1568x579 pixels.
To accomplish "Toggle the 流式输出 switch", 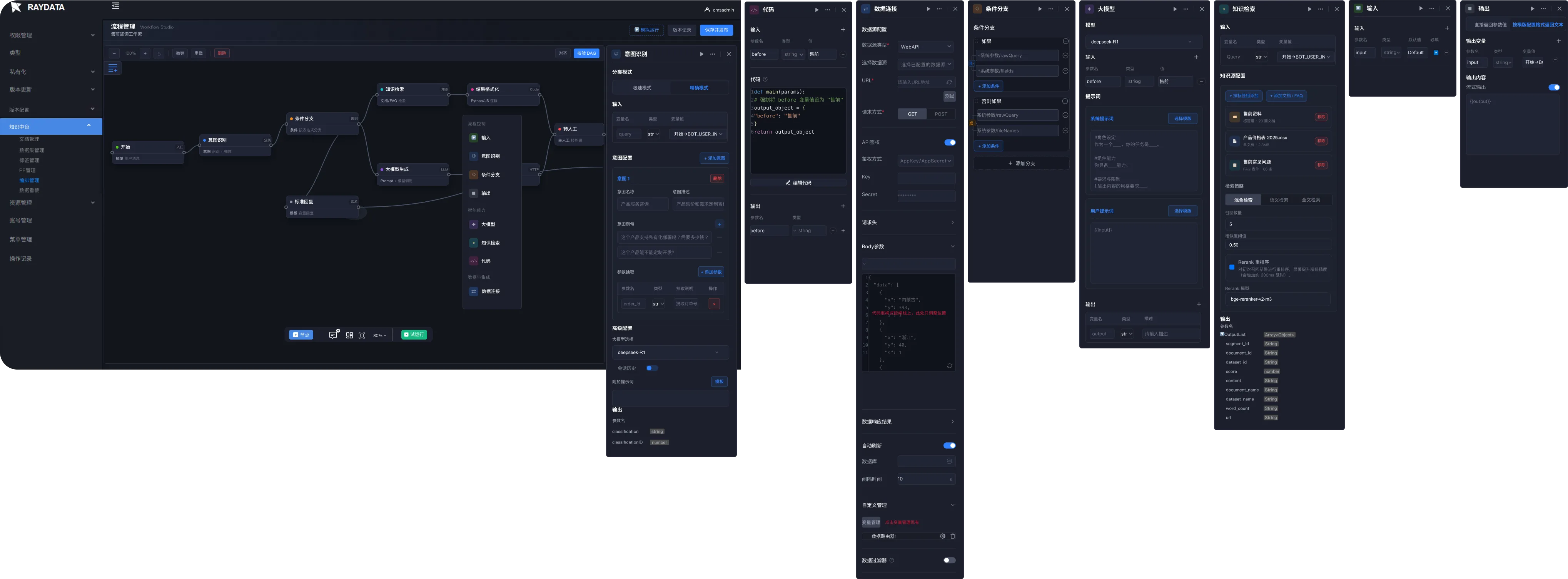I will tap(1554, 87).
